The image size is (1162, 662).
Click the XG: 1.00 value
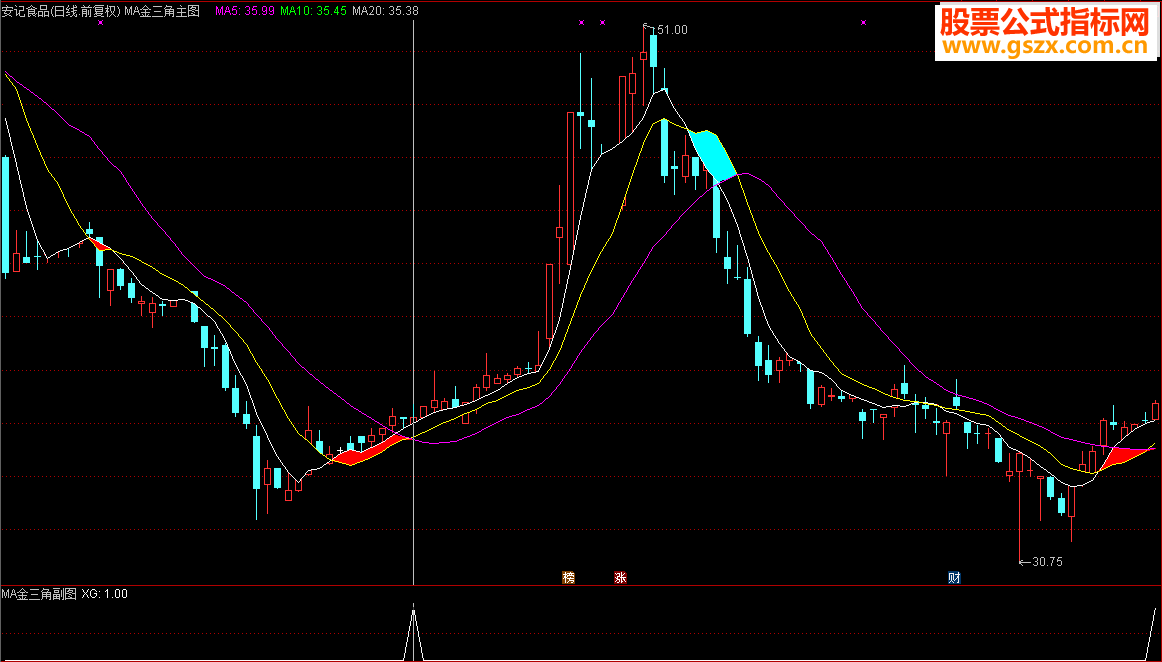tap(104, 594)
